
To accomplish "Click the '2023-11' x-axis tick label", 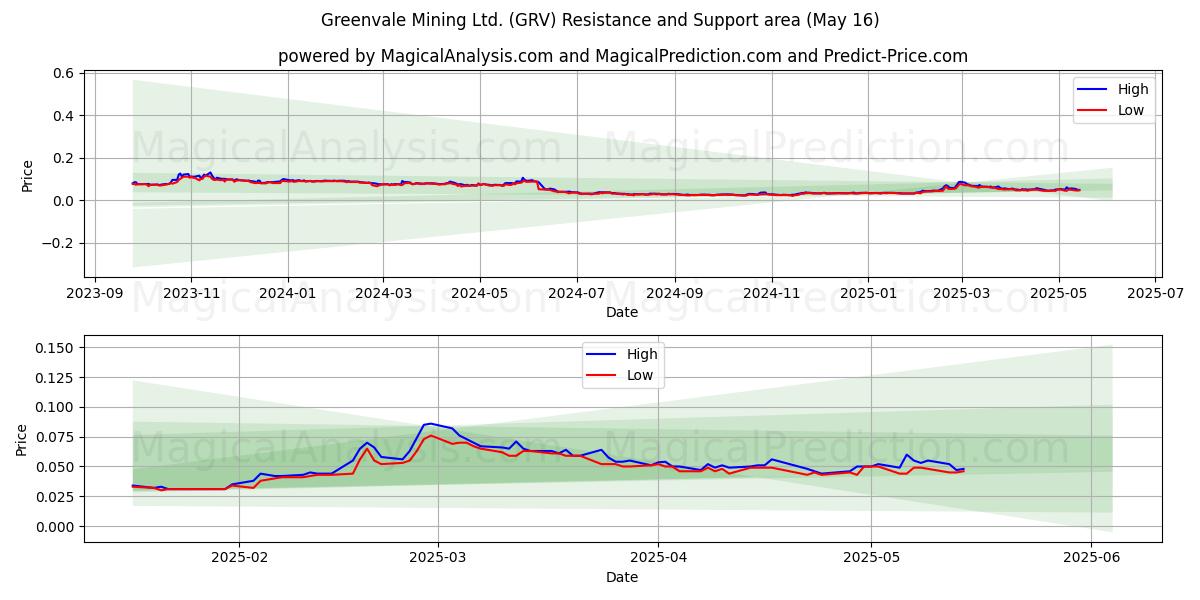I will coord(191,293).
